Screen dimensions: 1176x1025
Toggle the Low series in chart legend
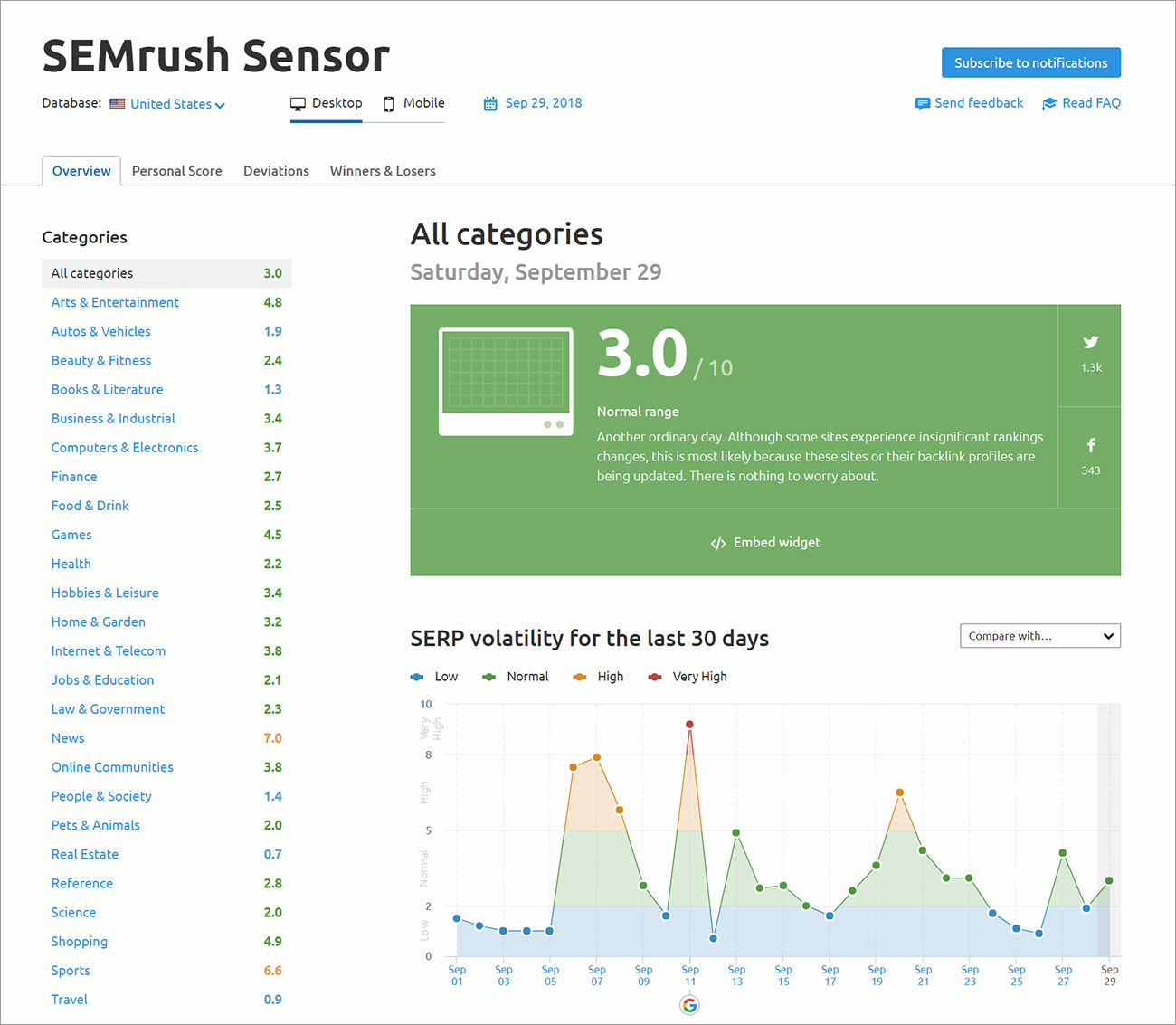434,677
